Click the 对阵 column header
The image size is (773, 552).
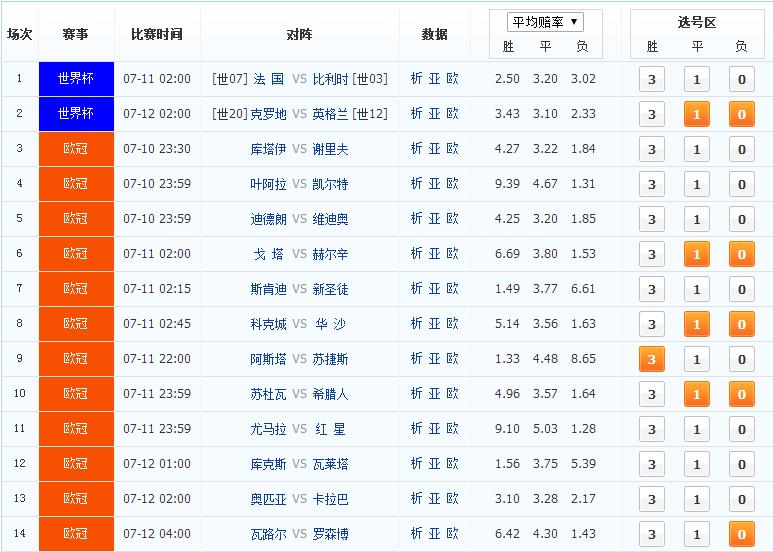click(x=299, y=34)
